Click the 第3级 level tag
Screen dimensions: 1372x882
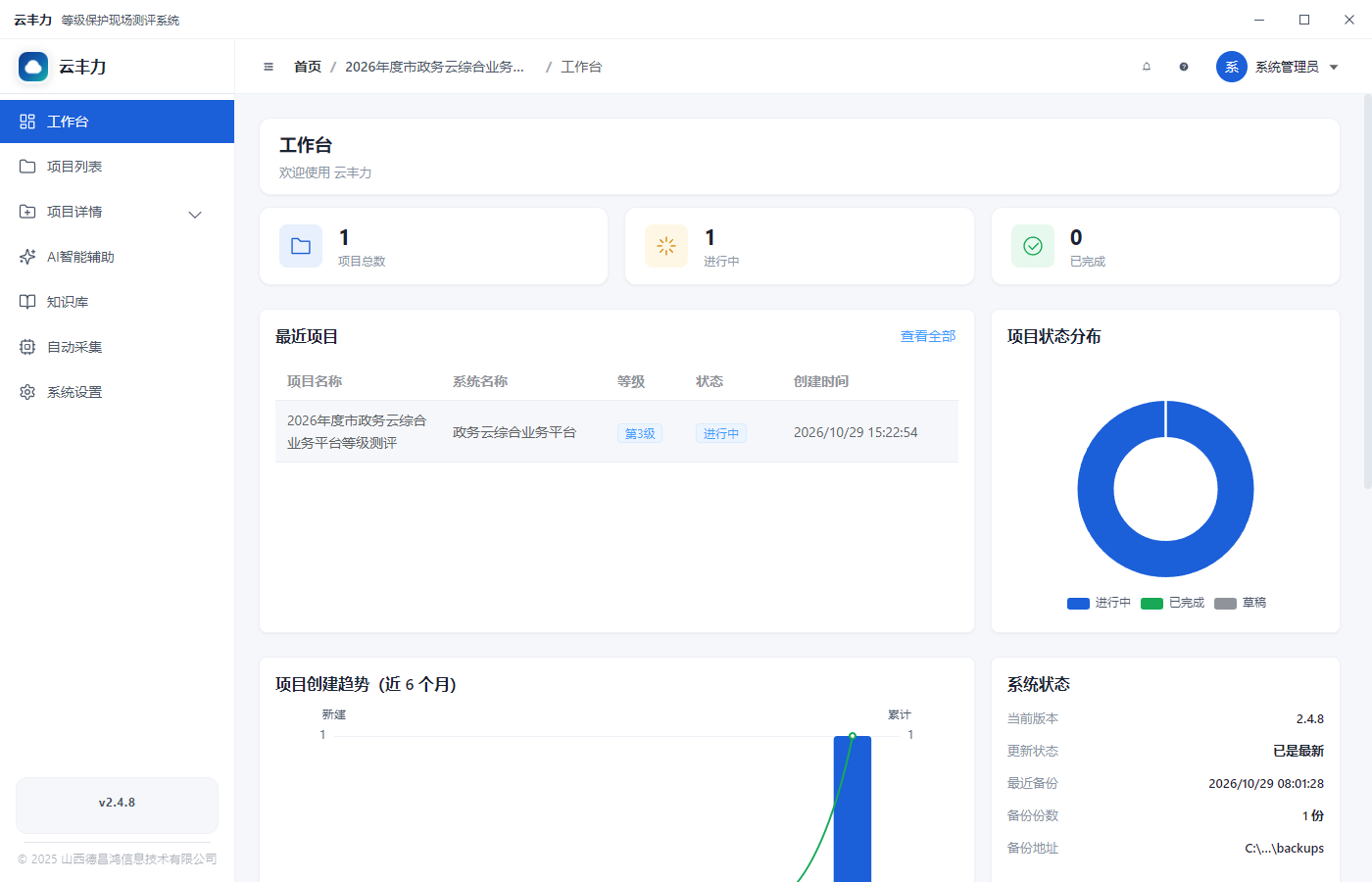pos(640,433)
